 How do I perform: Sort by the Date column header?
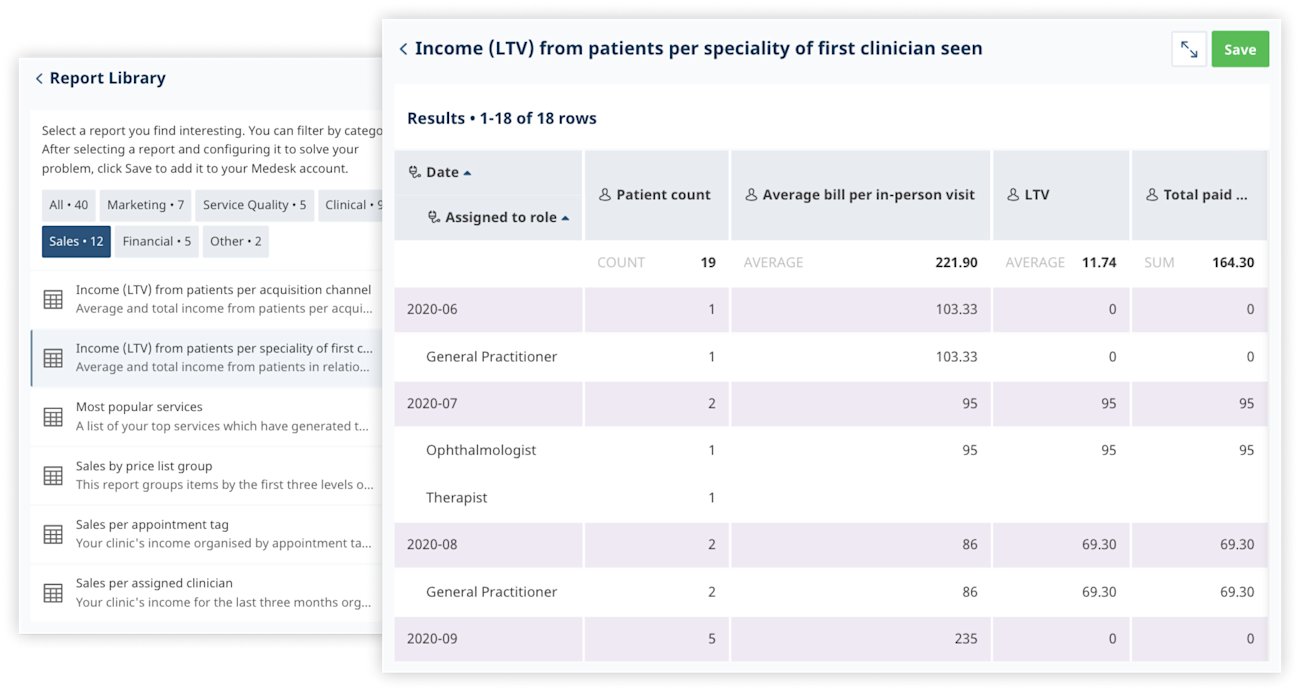(442, 172)
